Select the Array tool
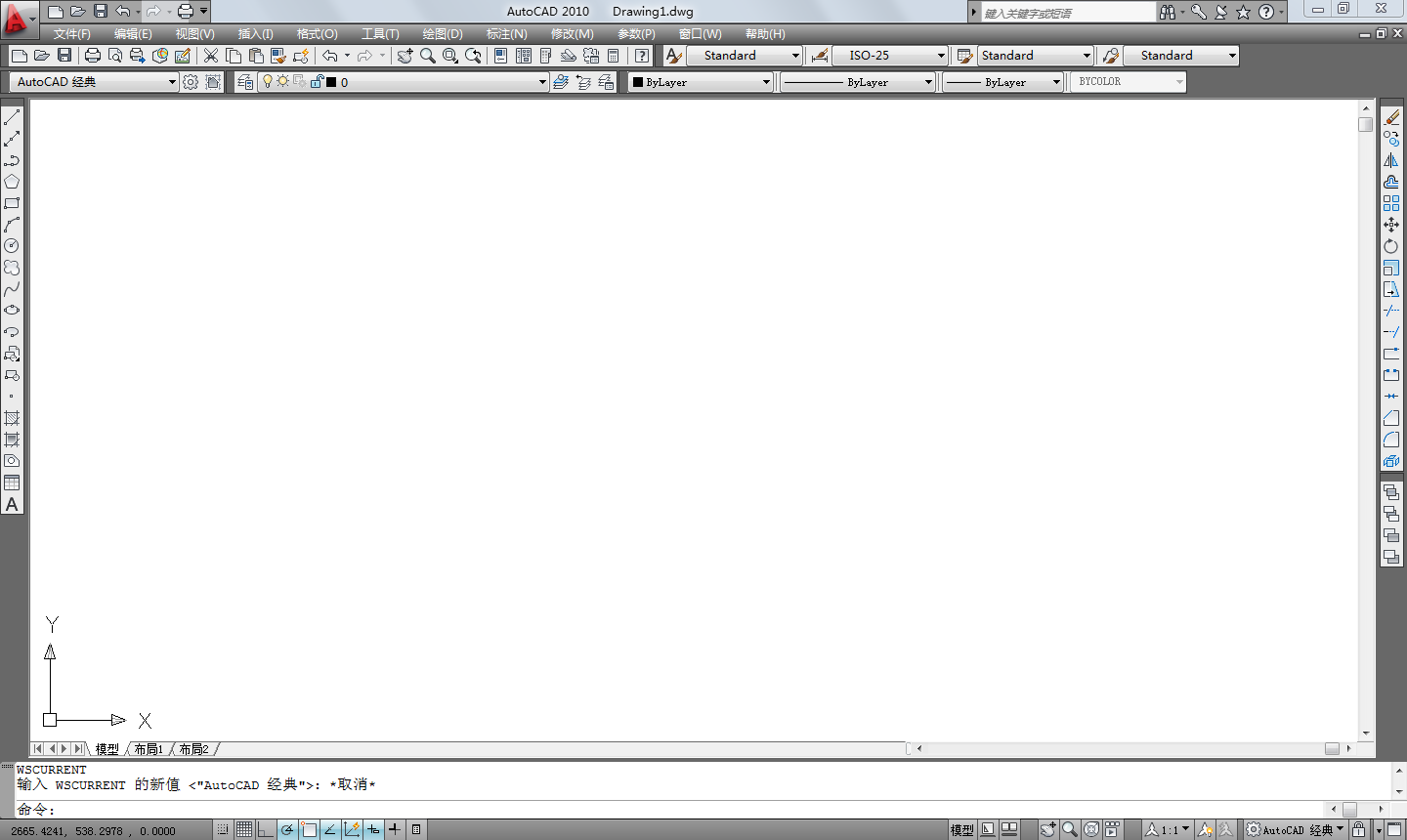The width and height of the screenshot is (1407, 840). pos(1391,203)
